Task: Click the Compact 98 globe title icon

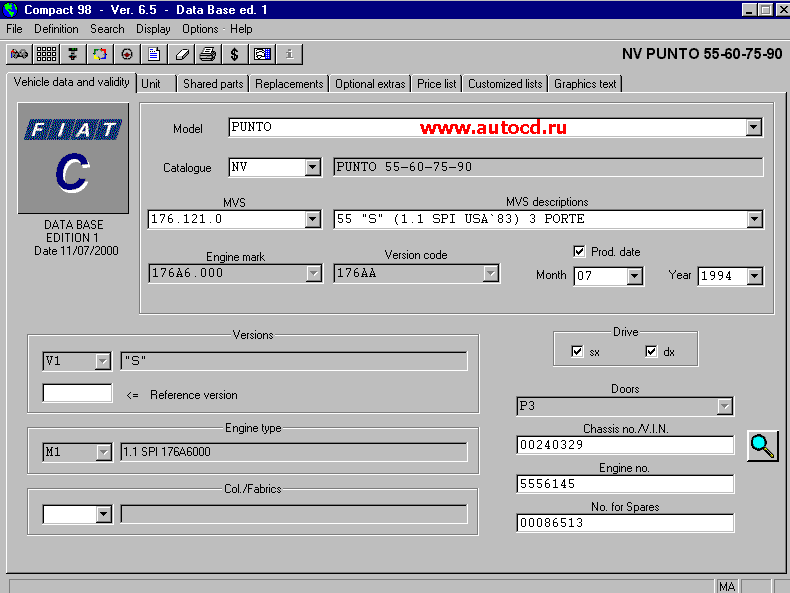Action: pos(10,9)
